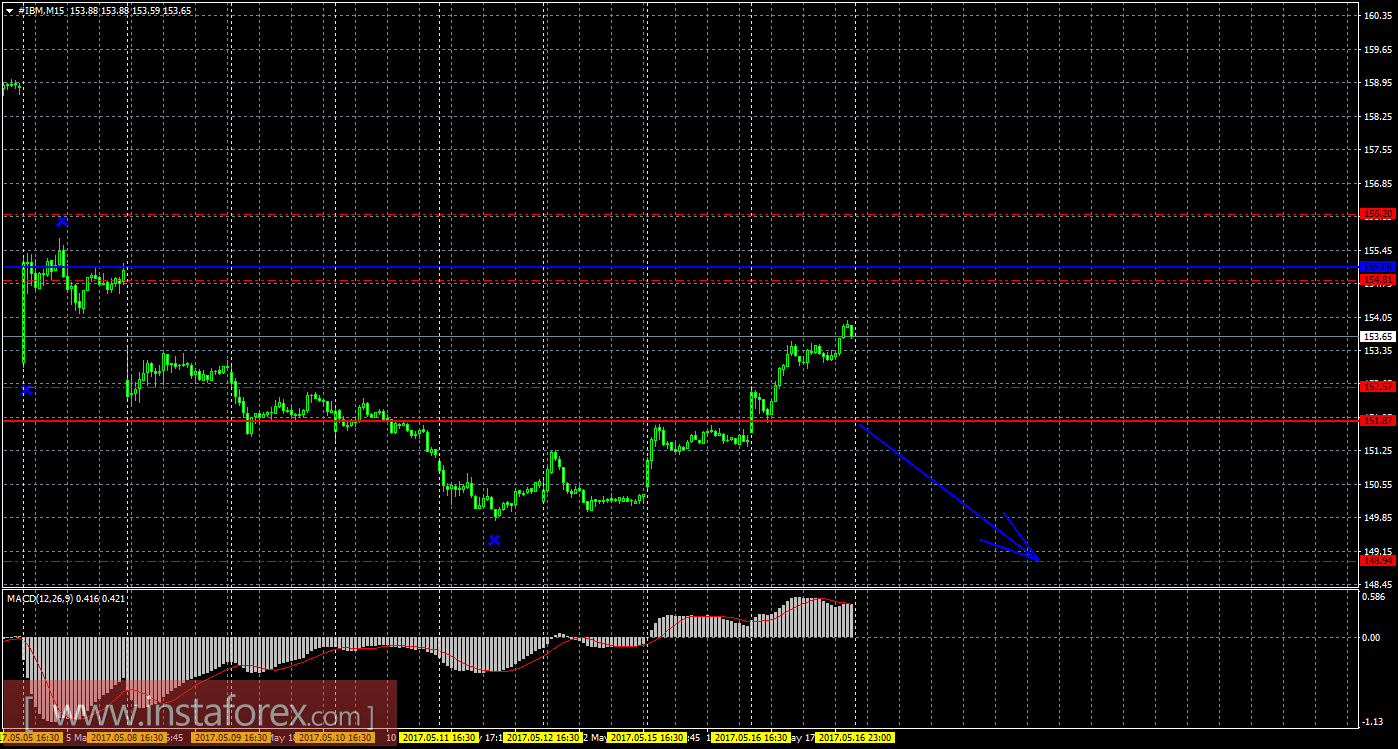This screenshot has height=749, width=1398.
Task: Click the red 152.57 price level label
Action: tap(1379, 385)
